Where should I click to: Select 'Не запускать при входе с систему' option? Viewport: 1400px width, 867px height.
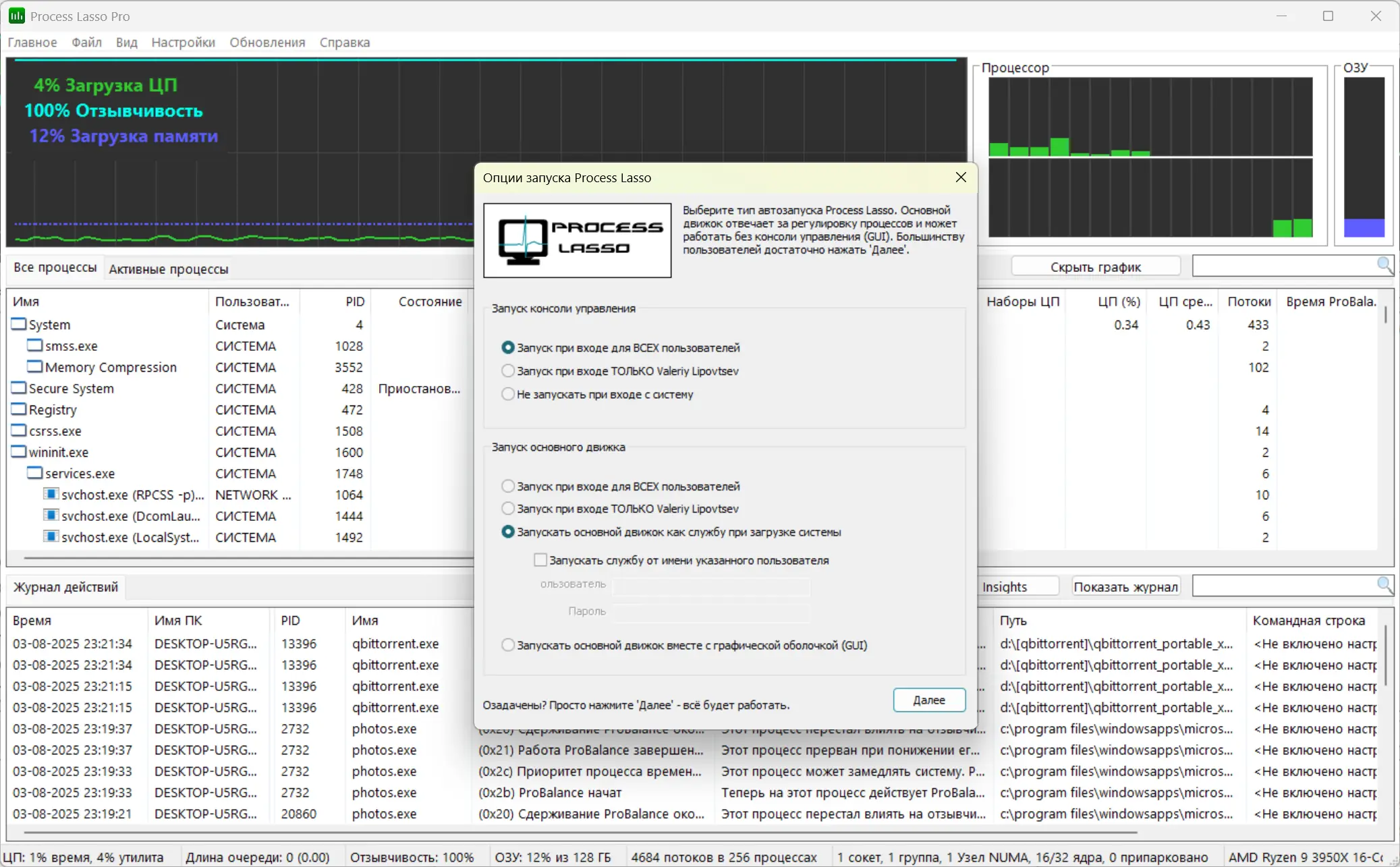tap(508, 394)
